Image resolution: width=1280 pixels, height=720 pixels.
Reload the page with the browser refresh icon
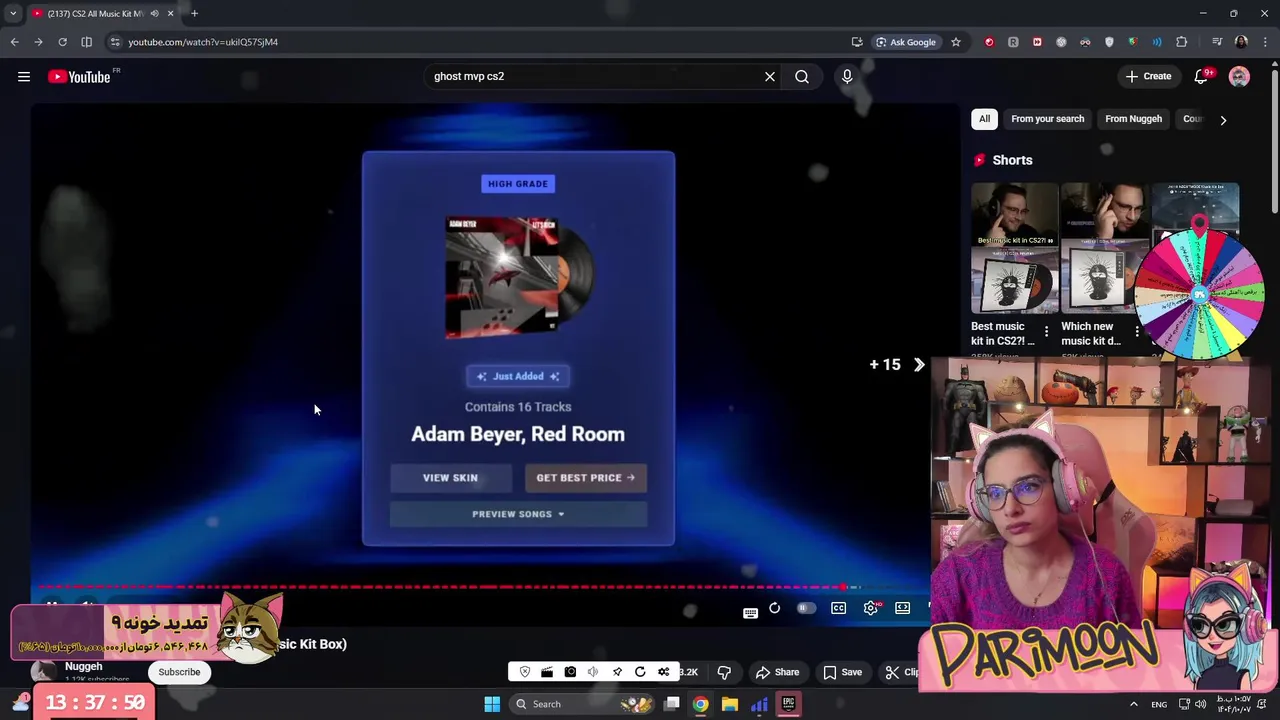(62, 42)
